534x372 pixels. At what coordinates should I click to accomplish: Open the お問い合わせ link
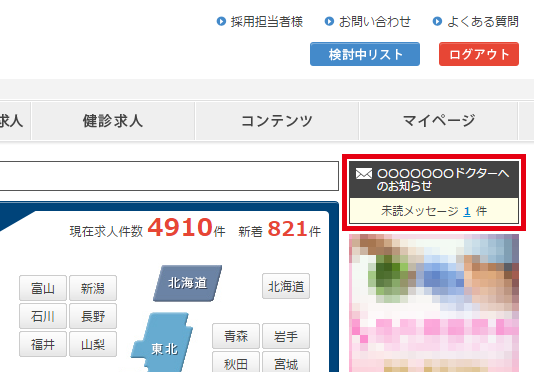coord(375,21)
